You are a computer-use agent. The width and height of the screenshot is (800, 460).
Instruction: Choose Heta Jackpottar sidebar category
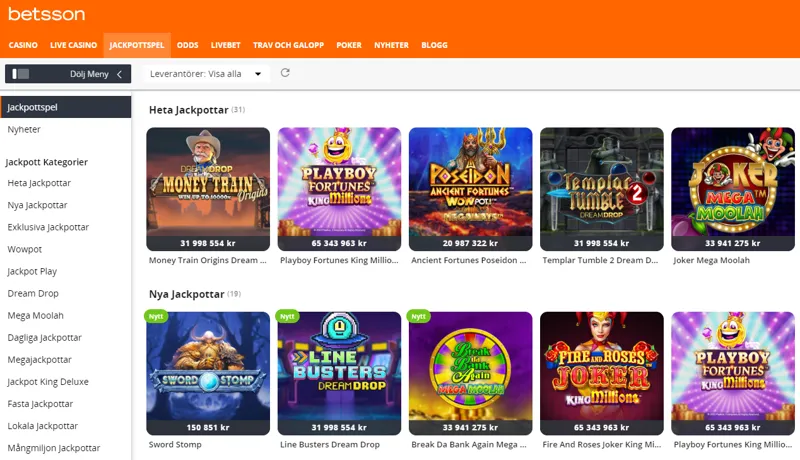39,183
